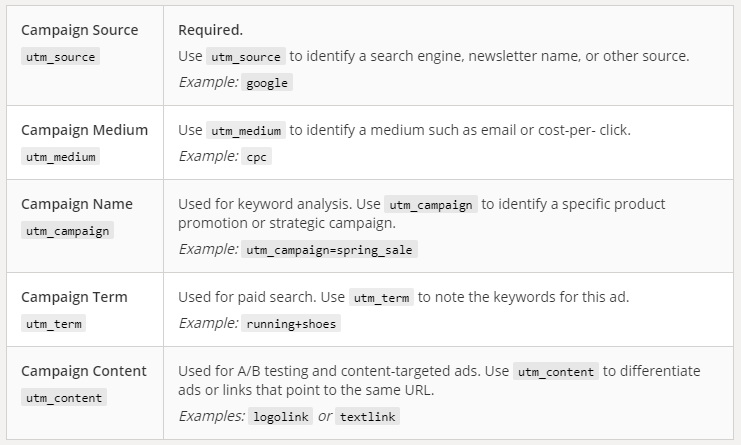Click the "cpc" example code snippet
Viewport: 741px width, 445px height.
point(257,157)
